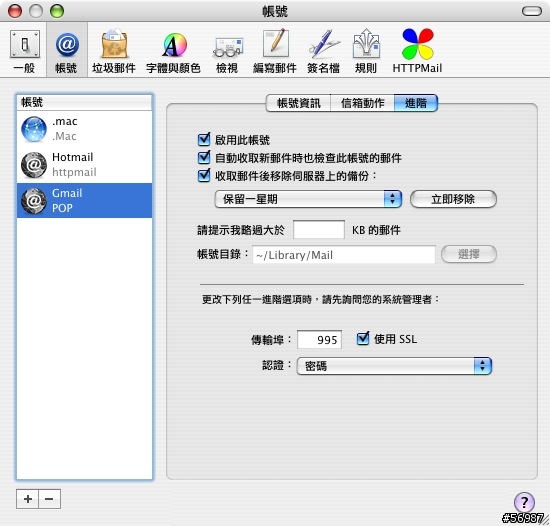
Task: Toggle 收取郵件後移除伺服器上的備份 checkbox
Action: tap(204, 175)
